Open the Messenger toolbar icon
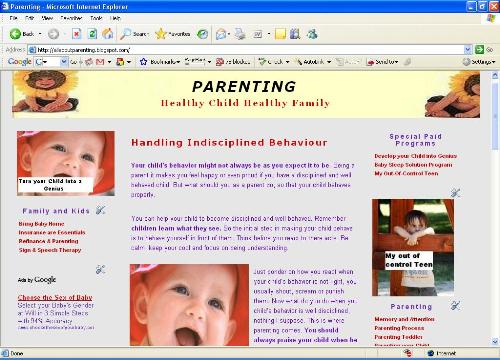Image resolution: width=500 pixels, height=360 pixels. point(312,34)
